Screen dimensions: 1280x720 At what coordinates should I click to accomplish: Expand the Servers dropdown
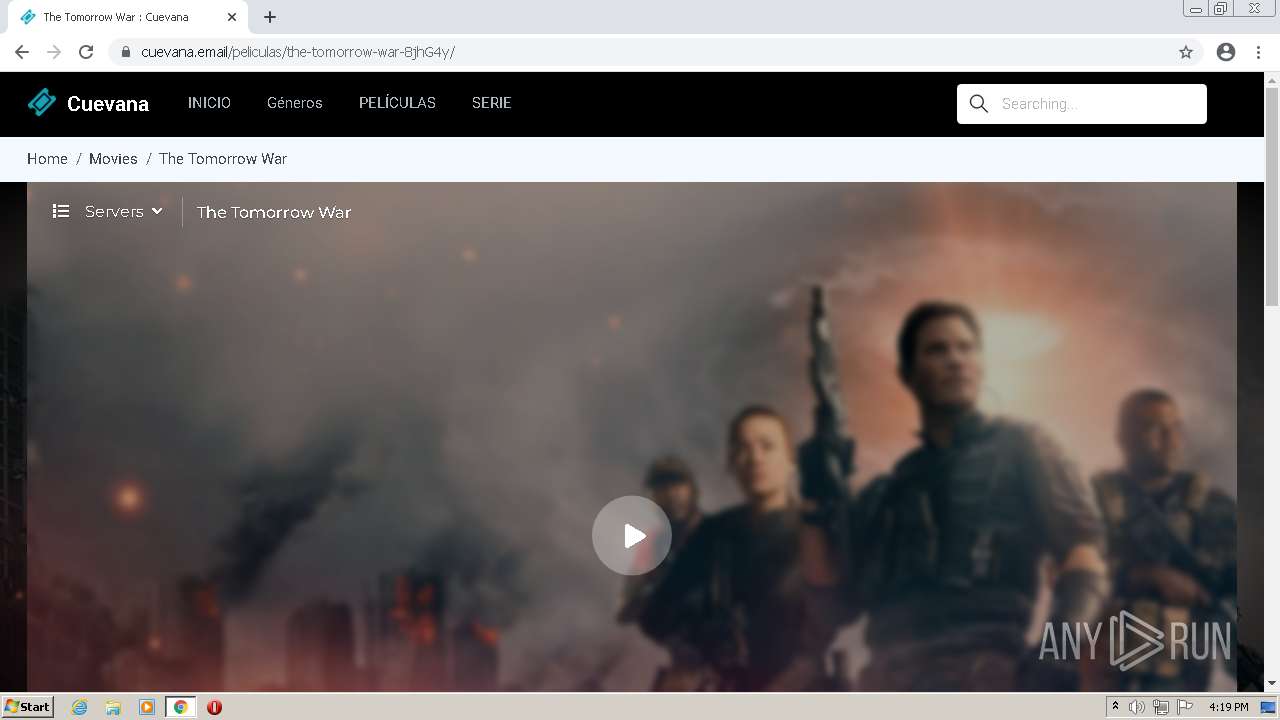click(123, 212)
